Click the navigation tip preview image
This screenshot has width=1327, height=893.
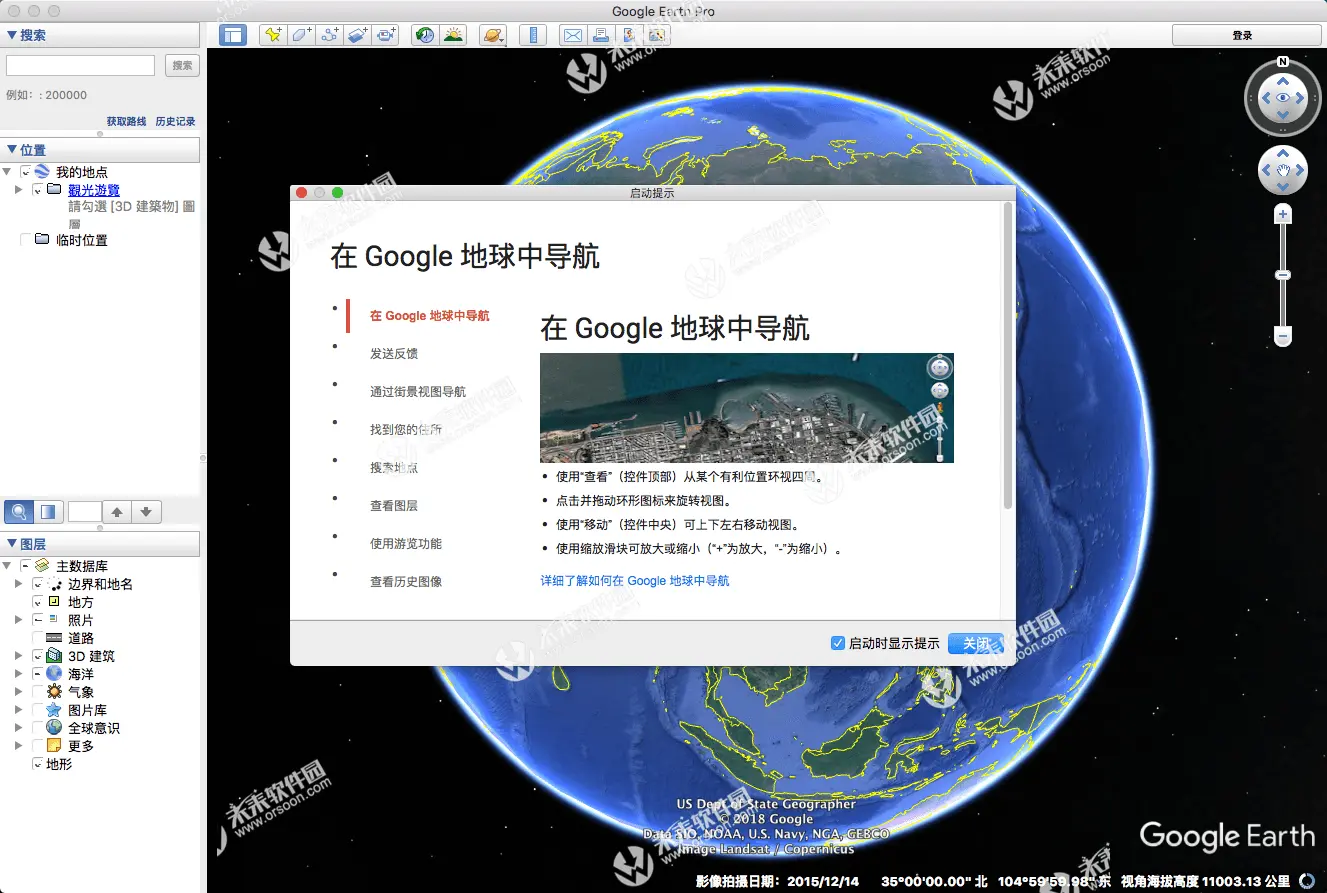click(x=746, y=407)
